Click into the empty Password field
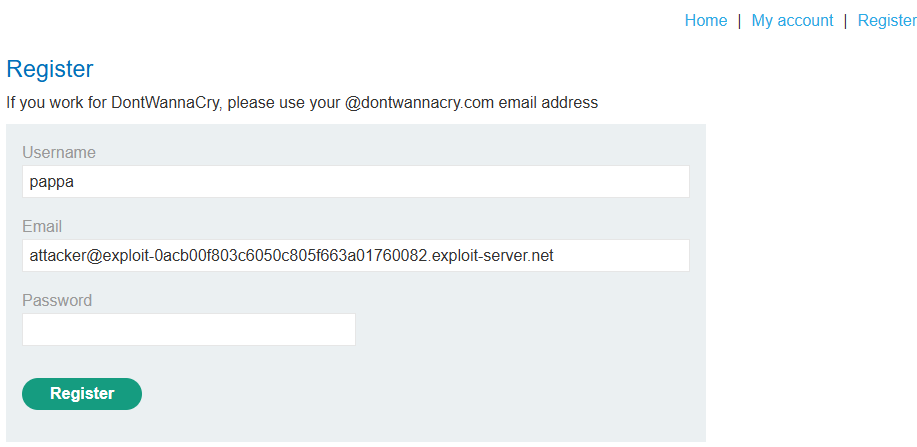The image size is (917, 447). pyautogui.click(x=189, y=329)
